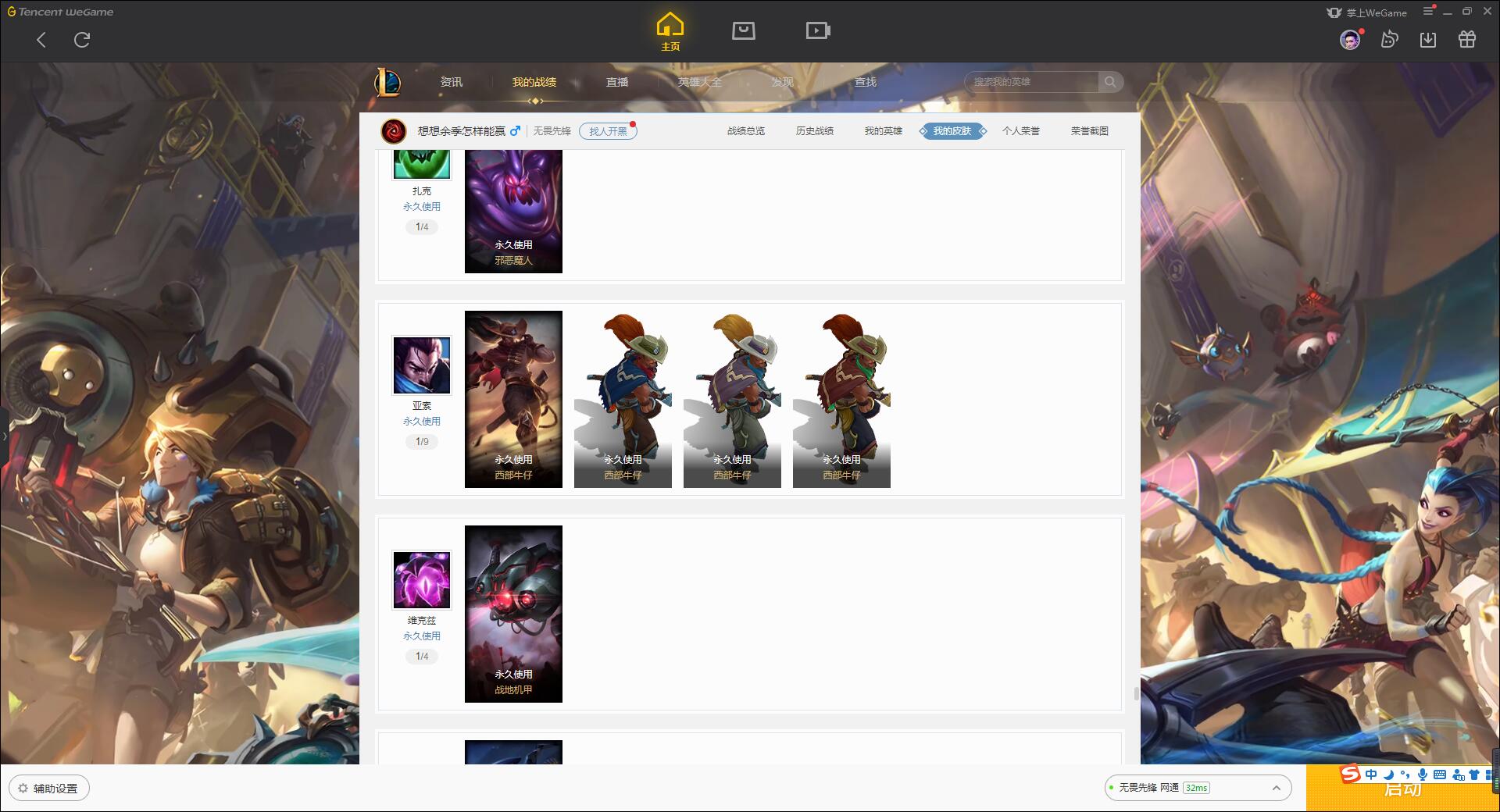Open 掌上WeGame mobile link
Viewport: 1500px width, 812px height.
[x=1366, y=12]
